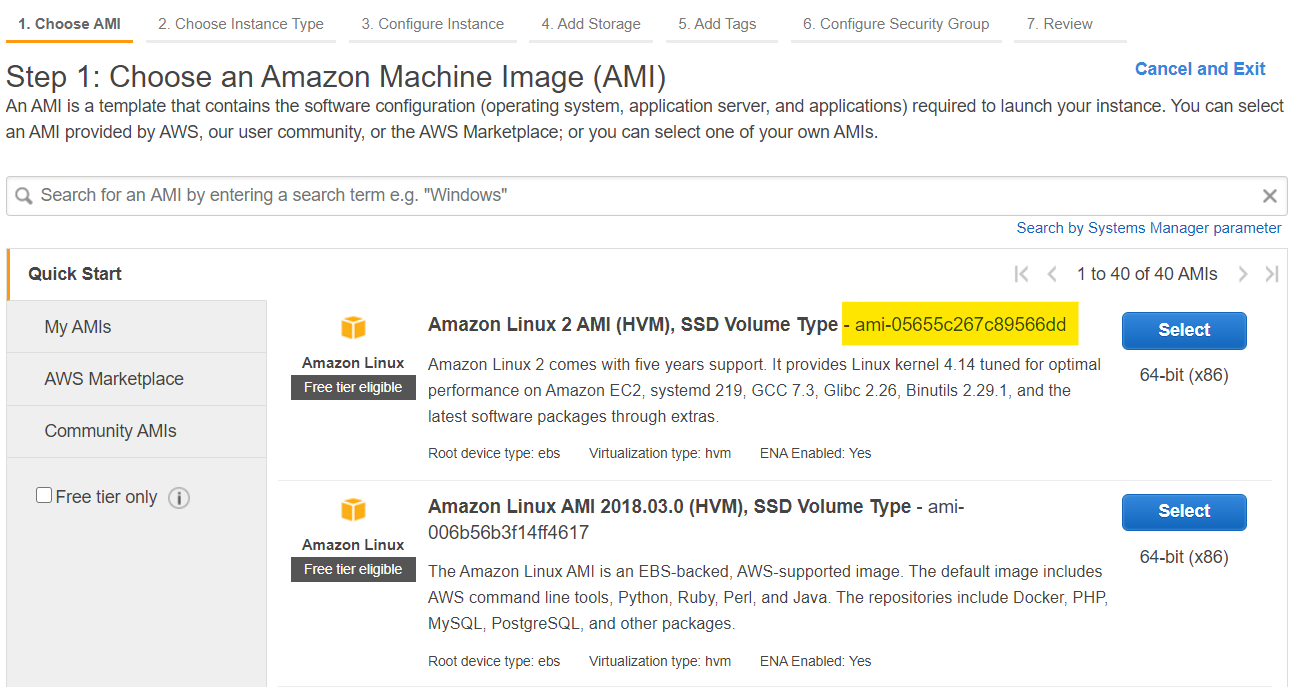Screen dimensions: 1302x687
Task: Click Cancel and Exit link
Action: click(1200, 69)
